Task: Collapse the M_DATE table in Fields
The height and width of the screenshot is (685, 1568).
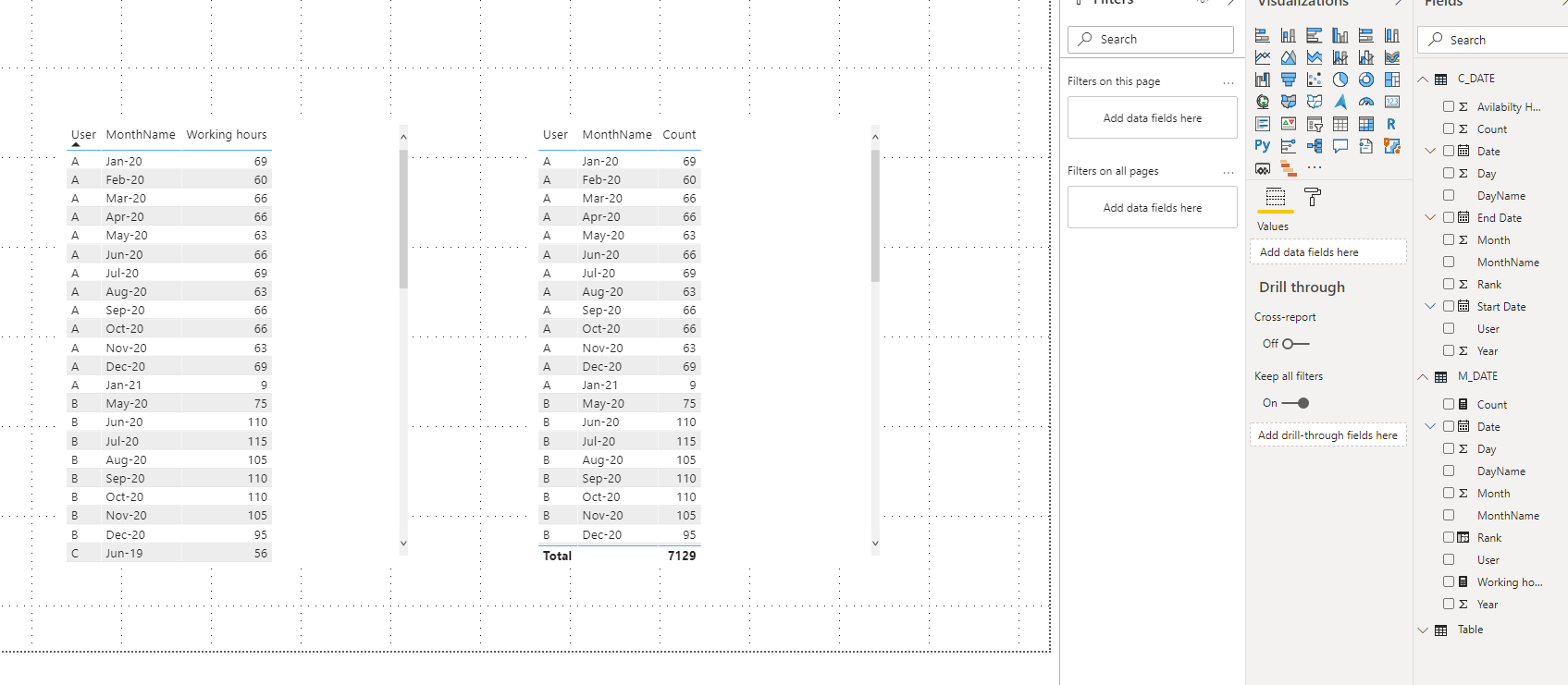Action: [x=1423, y=376]
